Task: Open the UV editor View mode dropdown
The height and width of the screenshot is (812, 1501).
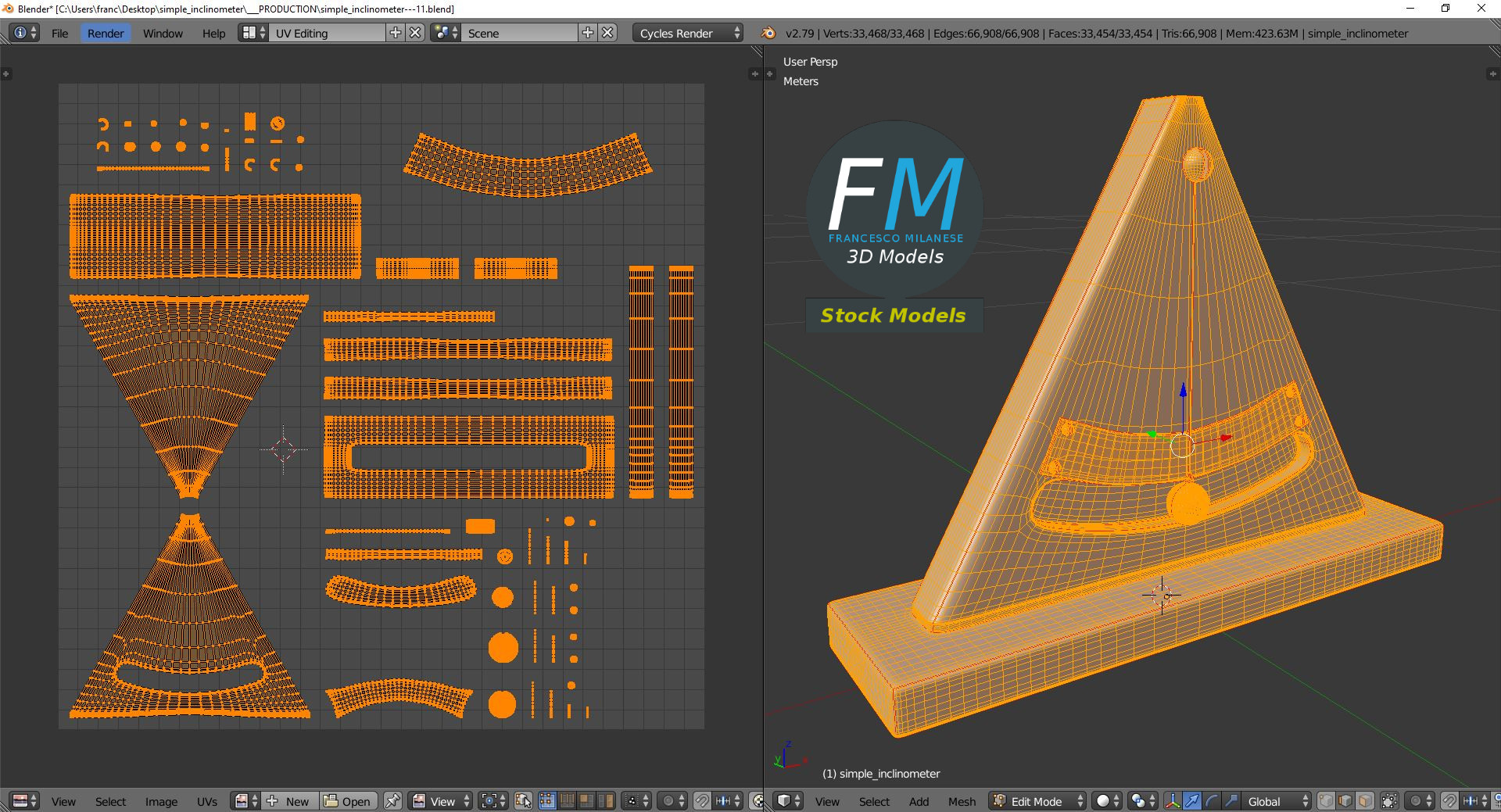Action: [442, 801]
